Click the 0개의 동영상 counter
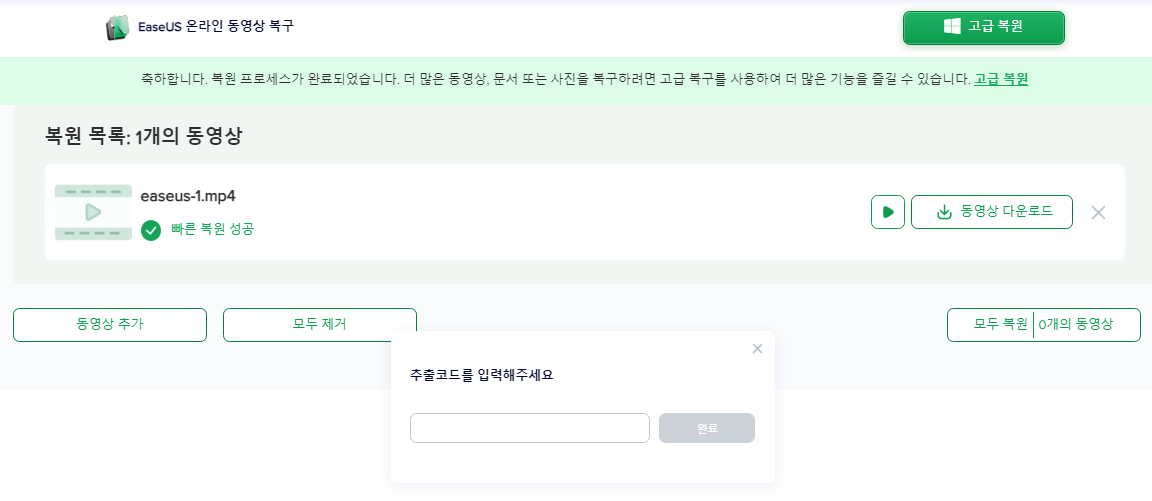This screenshot has width=1152, height=501. (x=1087, y=325)
